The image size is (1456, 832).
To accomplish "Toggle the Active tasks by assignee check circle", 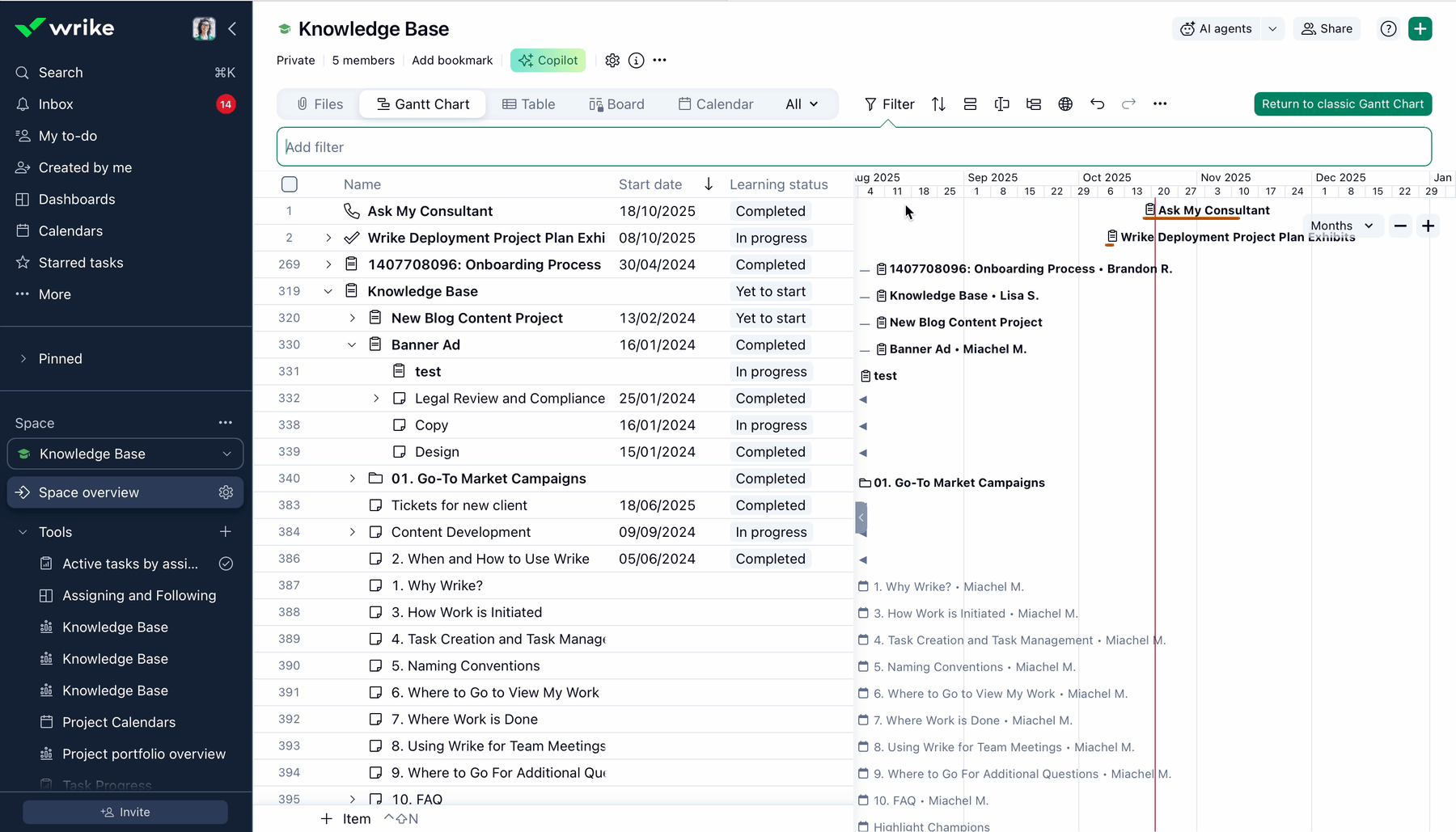I will click(x=226, y=564).
